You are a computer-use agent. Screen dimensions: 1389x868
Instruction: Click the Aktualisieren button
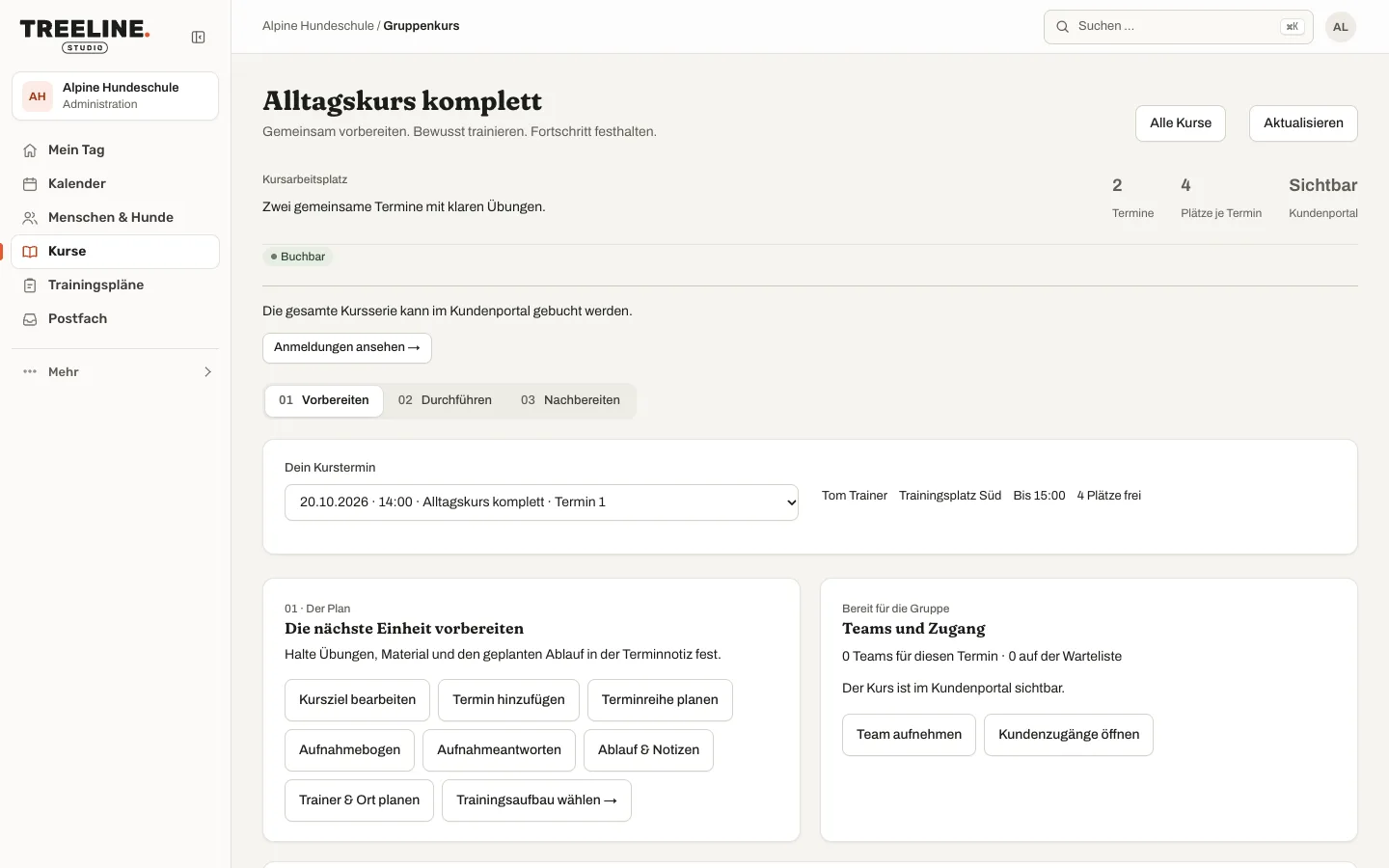tap(1303, 123)
